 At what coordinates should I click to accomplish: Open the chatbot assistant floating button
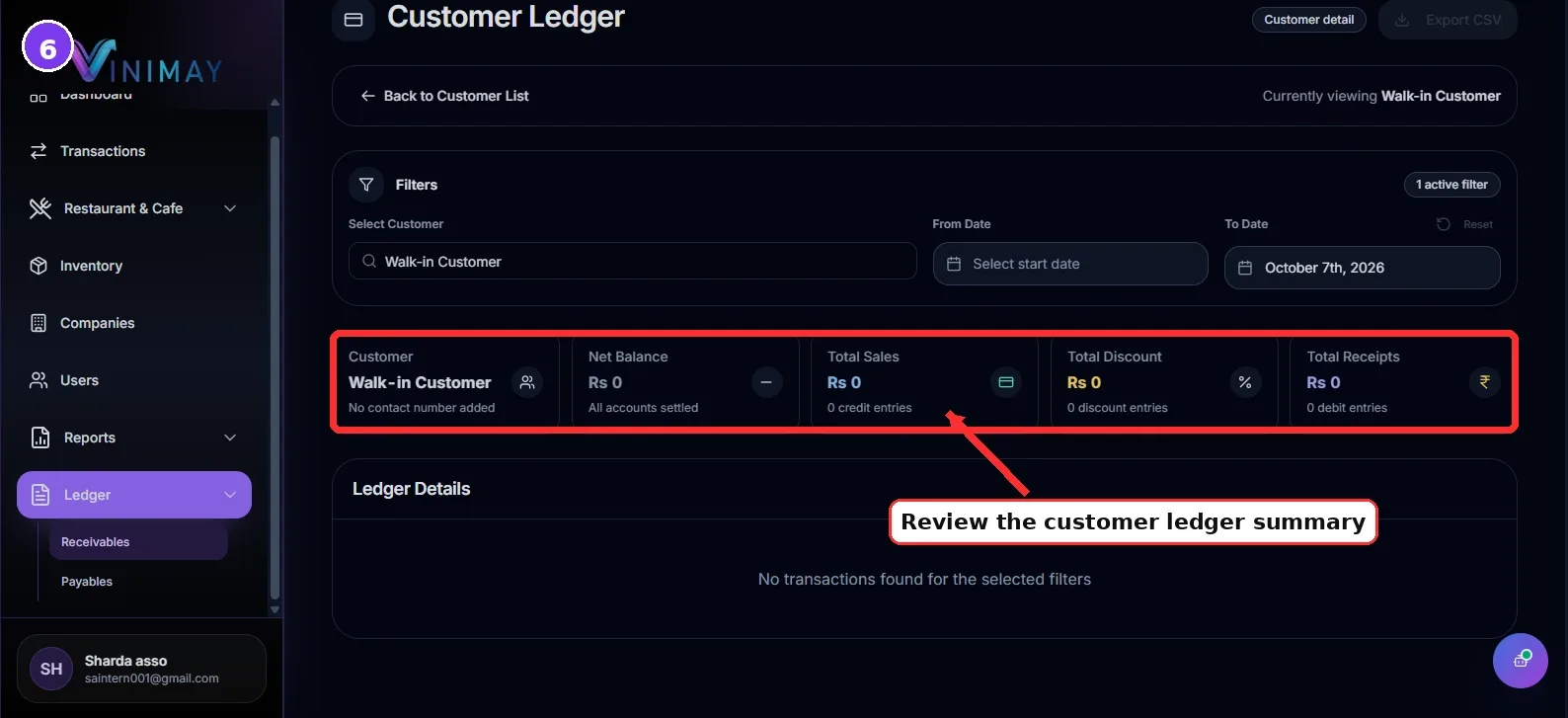(1521, 661)
